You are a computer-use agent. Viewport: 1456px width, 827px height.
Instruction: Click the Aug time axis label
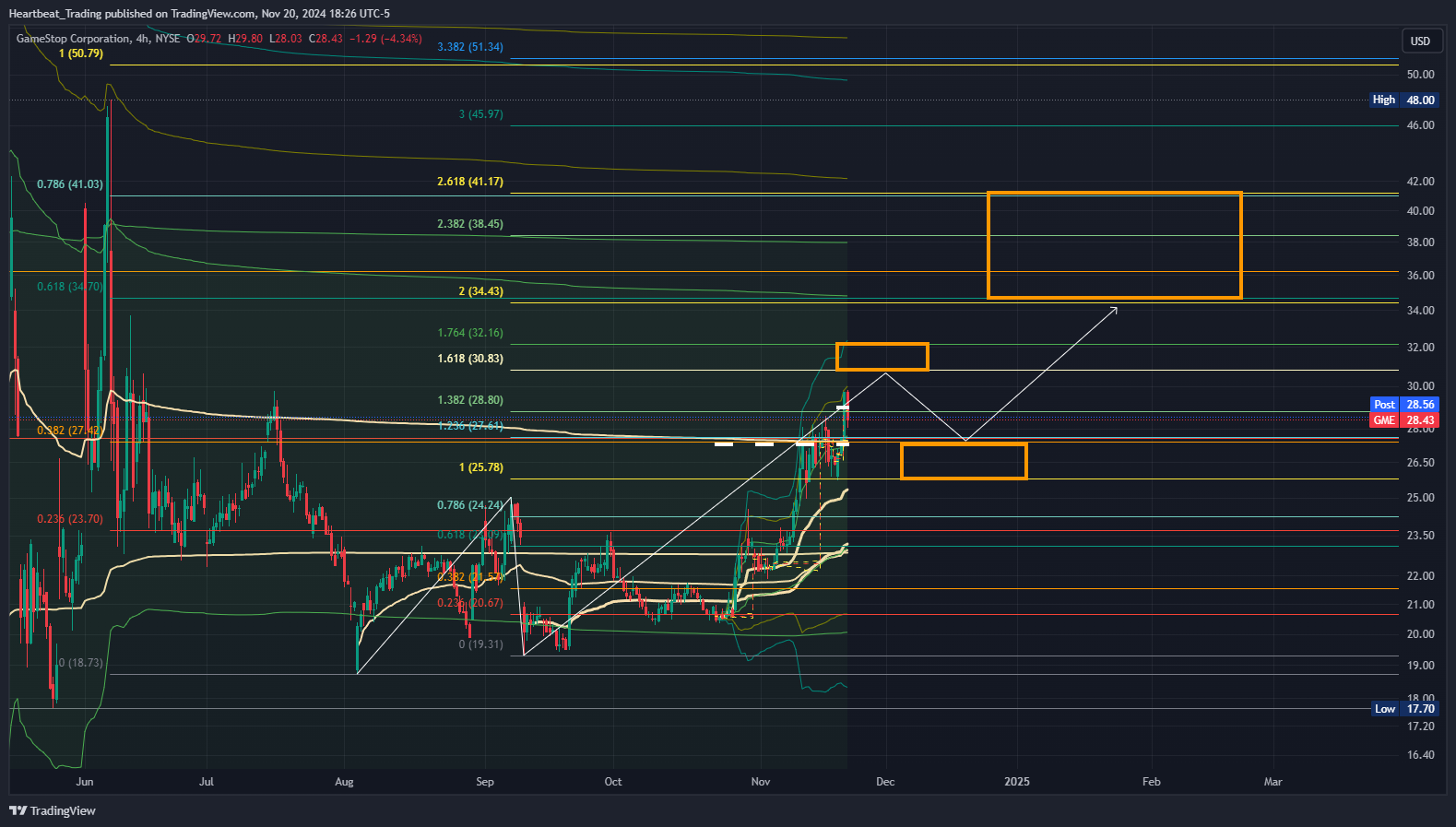(x=344, y=782)
